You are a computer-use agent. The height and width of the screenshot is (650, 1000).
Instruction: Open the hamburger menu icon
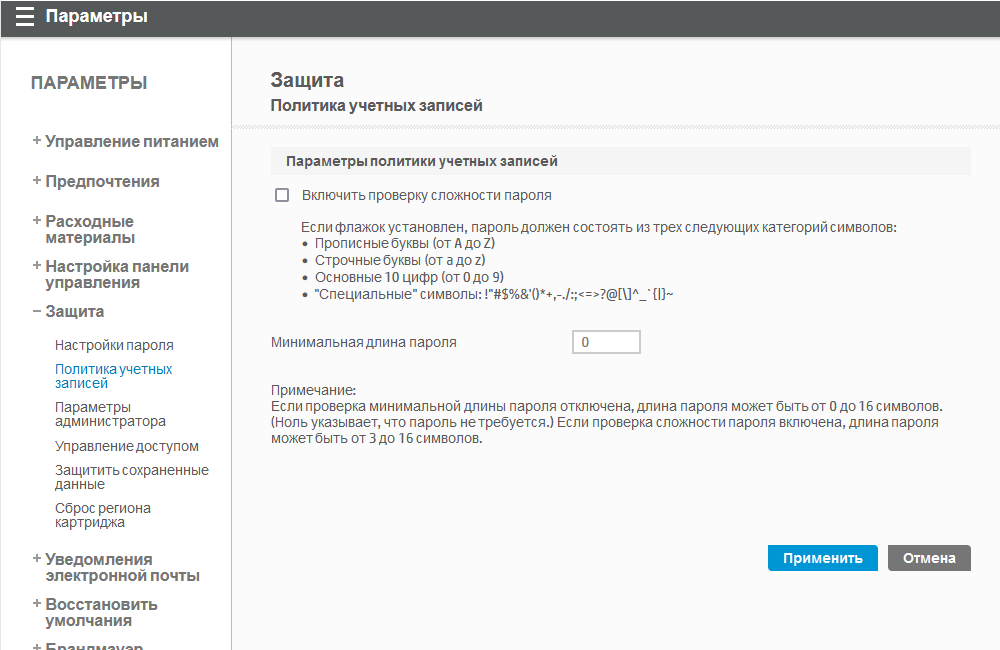[x=24, y=17]
